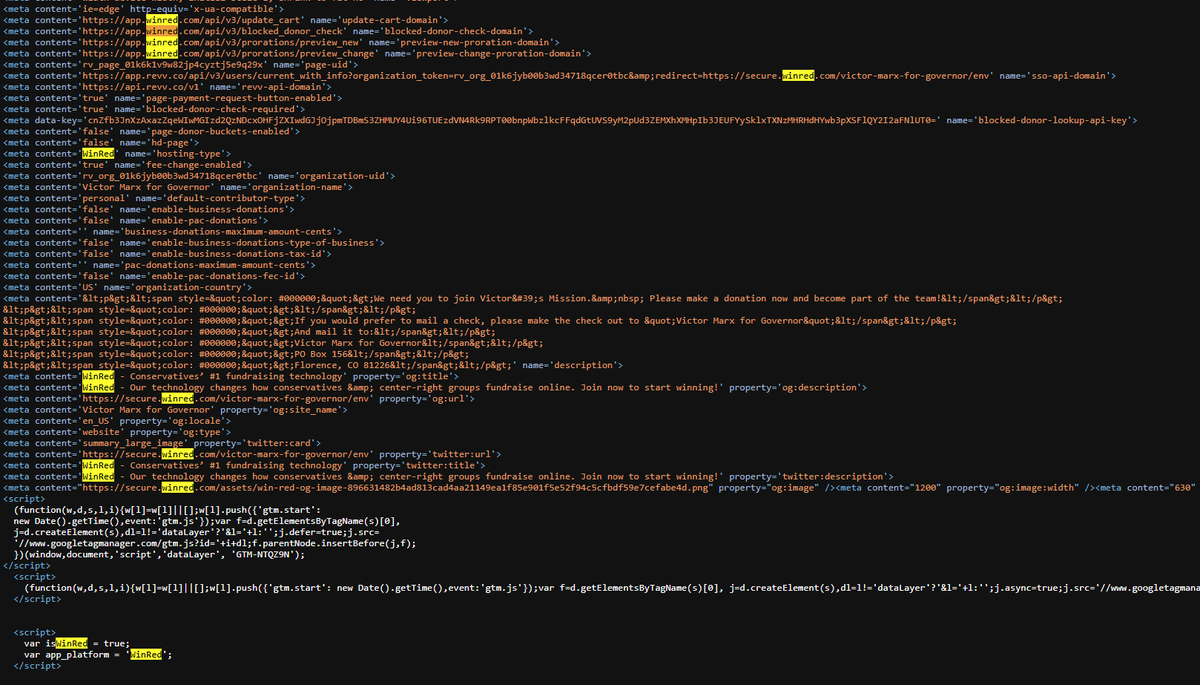This screenshot has height=685, width=1200.
Task: Click the 'var app_platform' line
Action: 99,654
